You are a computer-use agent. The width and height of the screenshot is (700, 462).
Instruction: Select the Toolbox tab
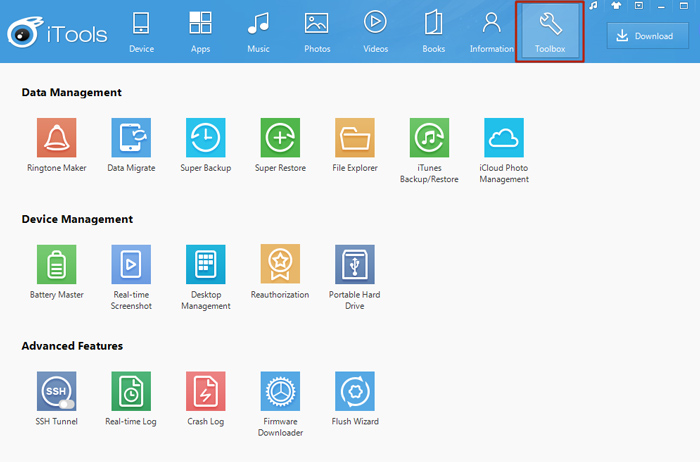pos(550,32)
